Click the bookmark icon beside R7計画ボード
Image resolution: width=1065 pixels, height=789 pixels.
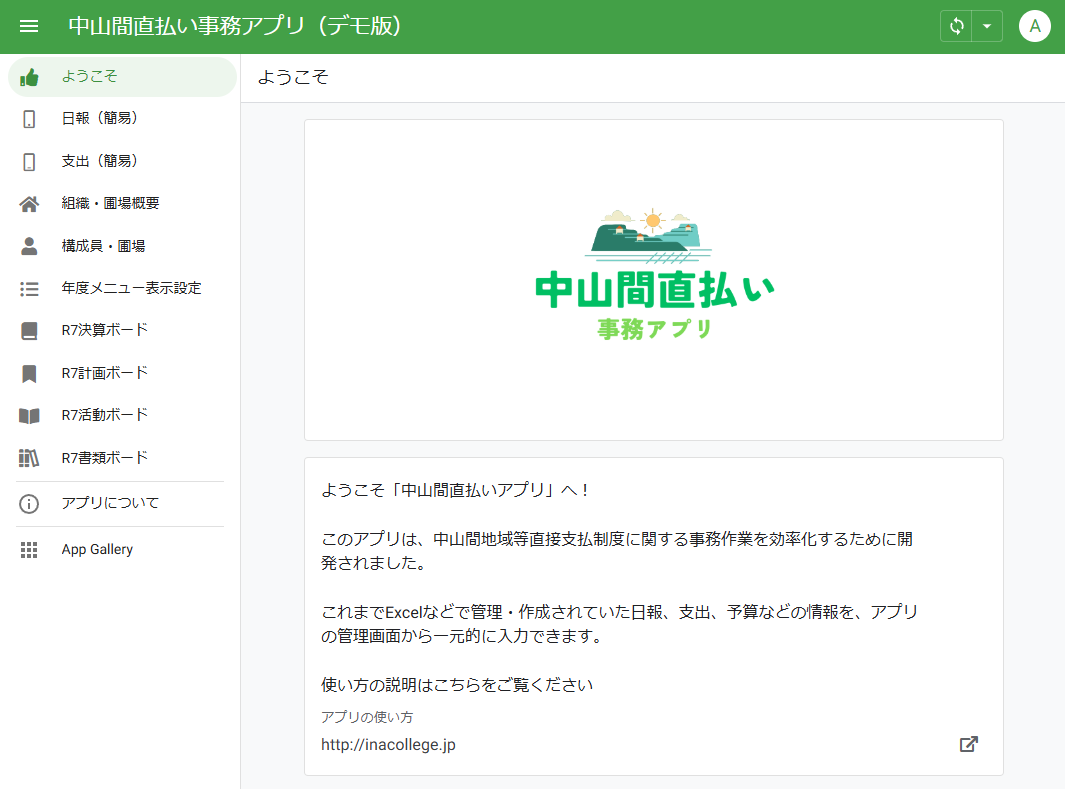[x=29, y=373]
